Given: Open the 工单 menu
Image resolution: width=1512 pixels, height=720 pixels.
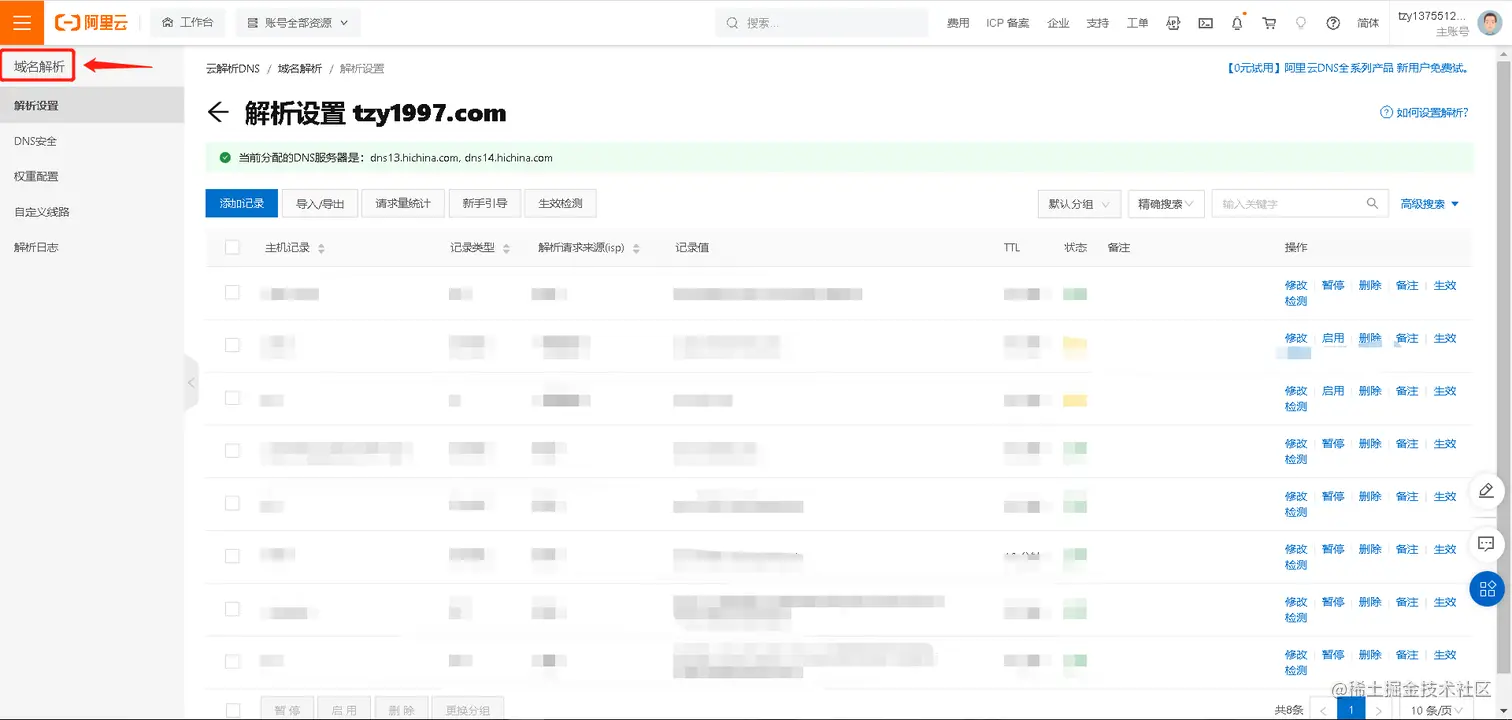Looking at the screenshot, I should coord(1138,23).
